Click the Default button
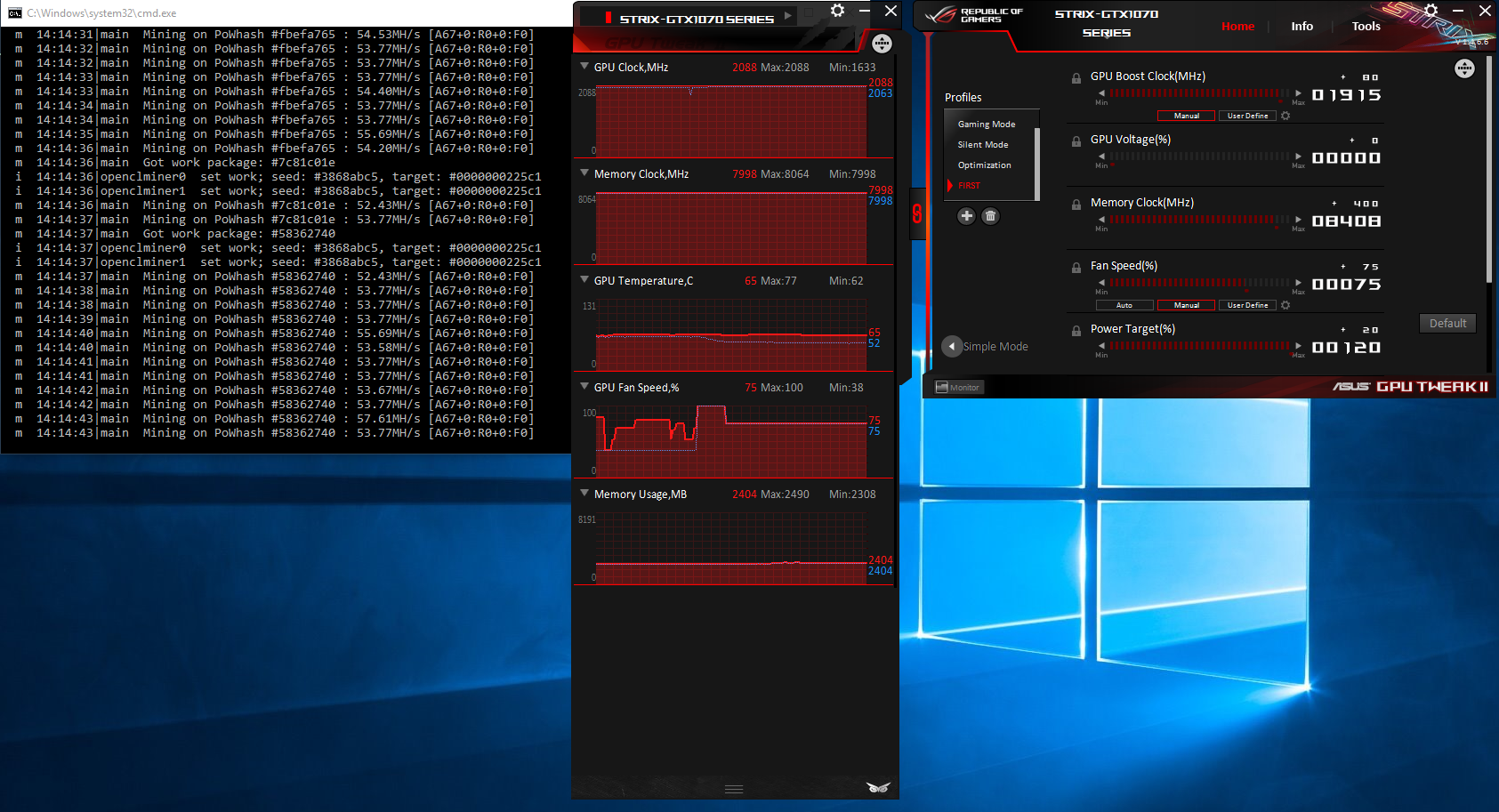Image resolution: width=1499 pixels, height=812 pixels. click(1447, 324)
